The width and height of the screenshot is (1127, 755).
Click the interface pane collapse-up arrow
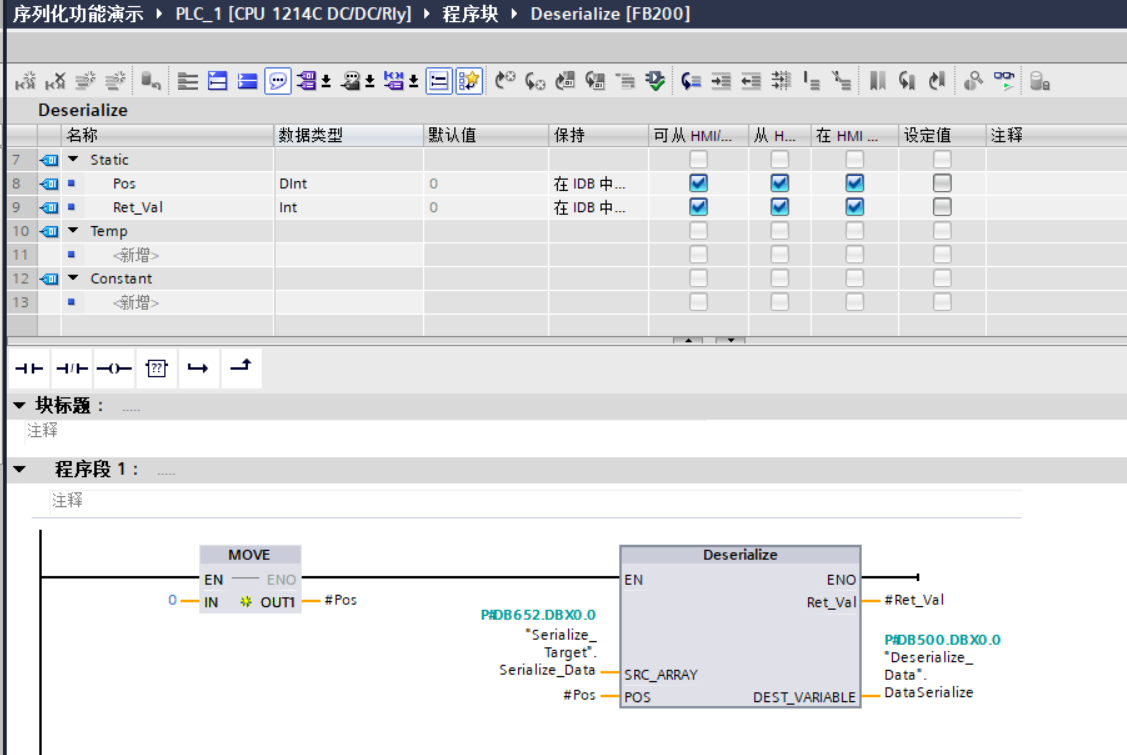click(x=689, y=340)
